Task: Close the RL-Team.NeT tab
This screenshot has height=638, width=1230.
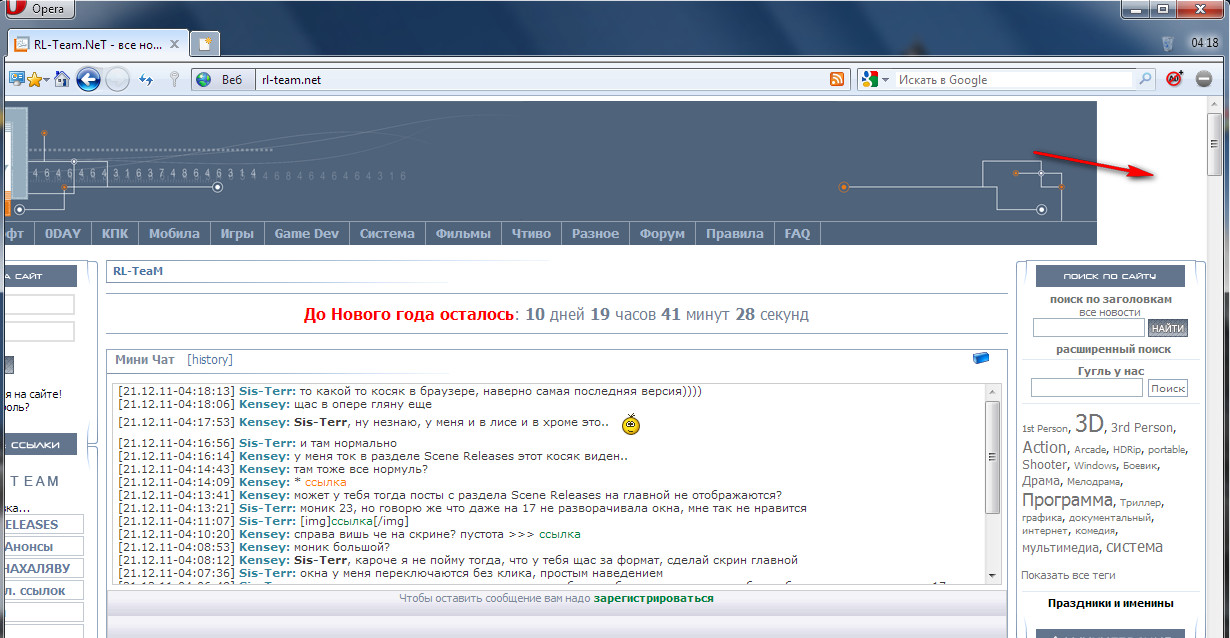Action: tap(176, 45)
